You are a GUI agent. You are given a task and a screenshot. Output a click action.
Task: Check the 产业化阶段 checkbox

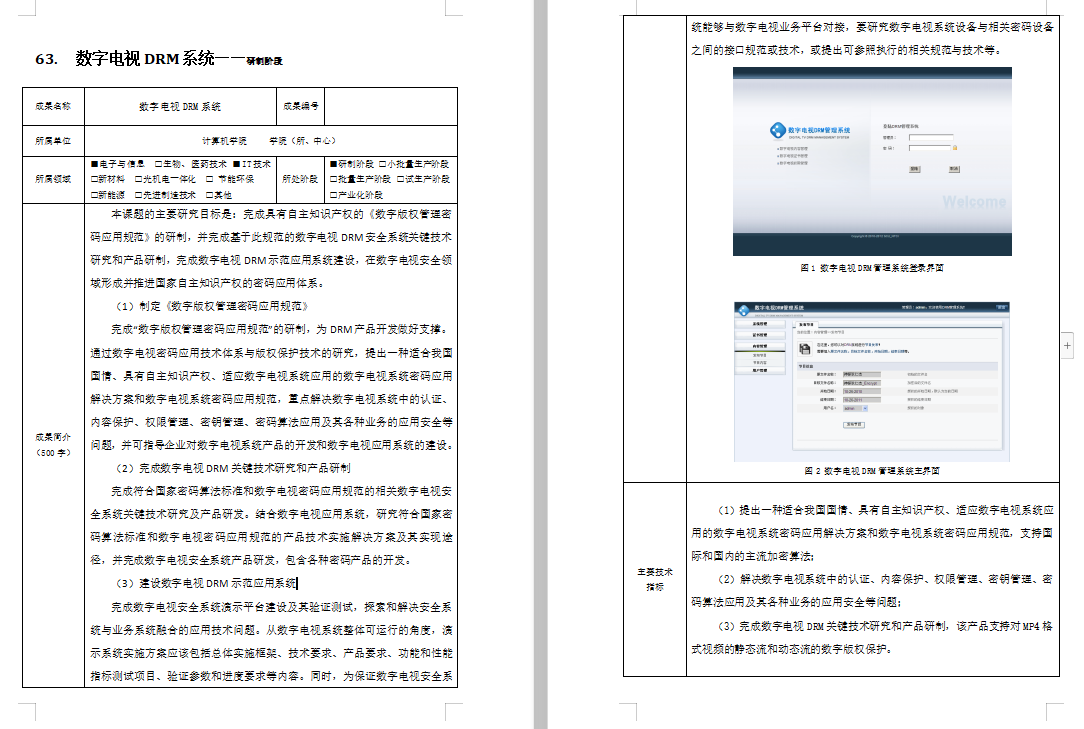333,195
